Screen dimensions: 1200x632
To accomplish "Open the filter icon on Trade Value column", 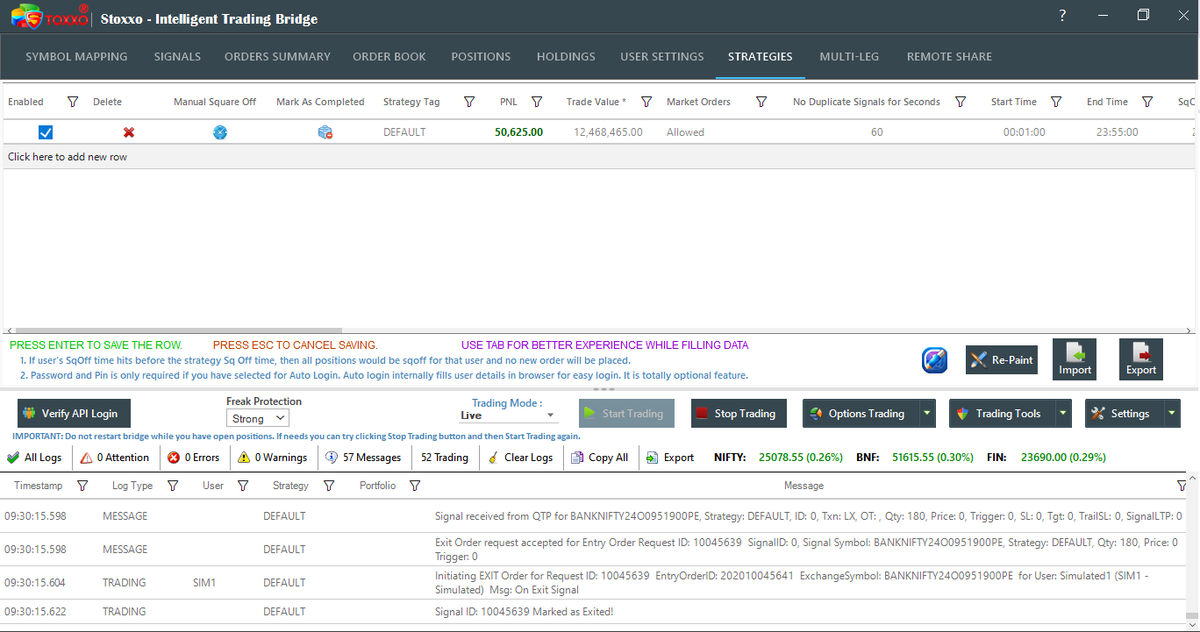I will point(646,102).
